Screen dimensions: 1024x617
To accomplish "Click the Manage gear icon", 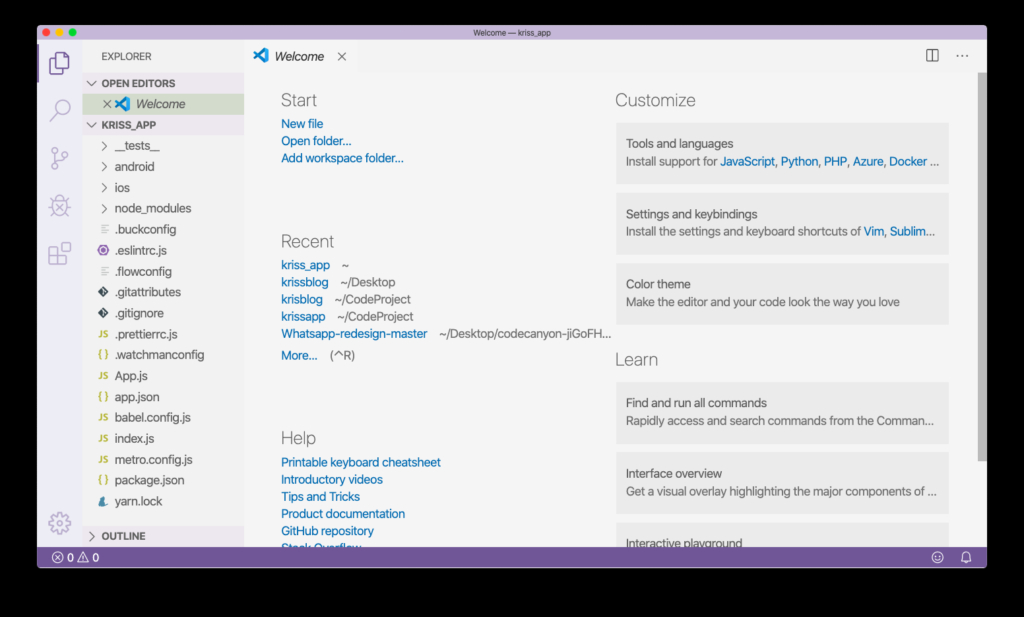I will click(59, 523).
